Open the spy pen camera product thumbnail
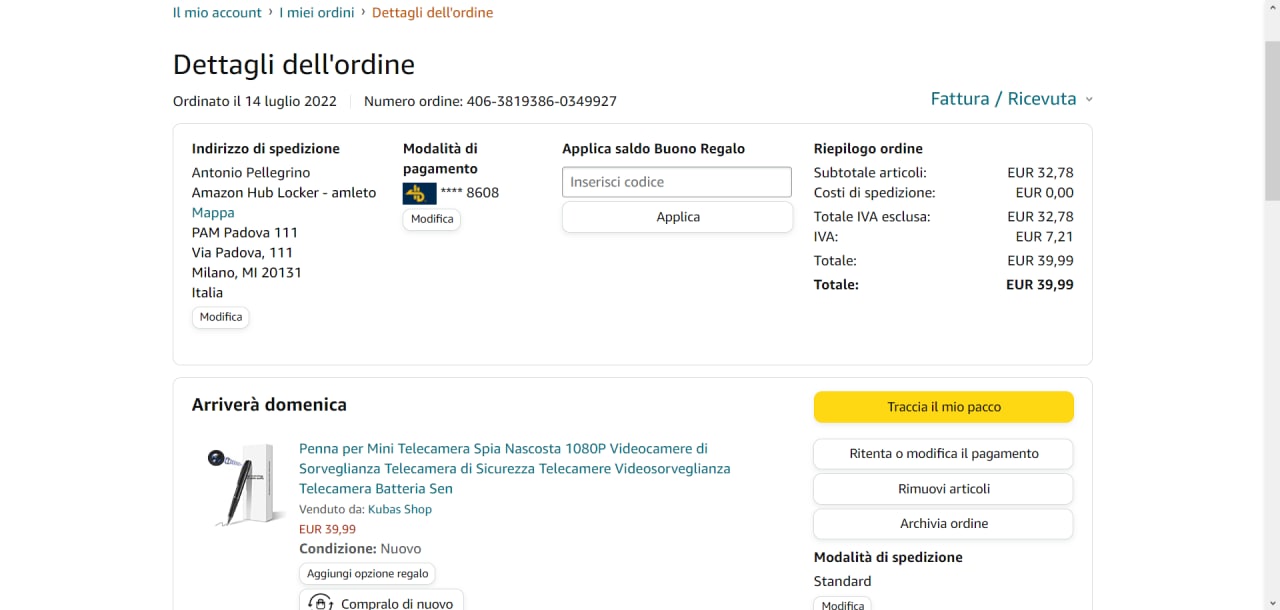The image size is (1280, 610). pyautogui.click(x=240, y=484)
